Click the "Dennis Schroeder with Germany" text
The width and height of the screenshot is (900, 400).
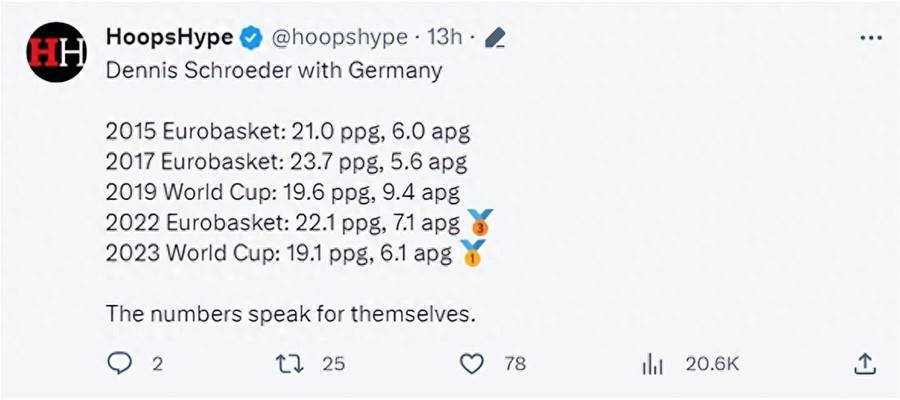tap(274, 73)
